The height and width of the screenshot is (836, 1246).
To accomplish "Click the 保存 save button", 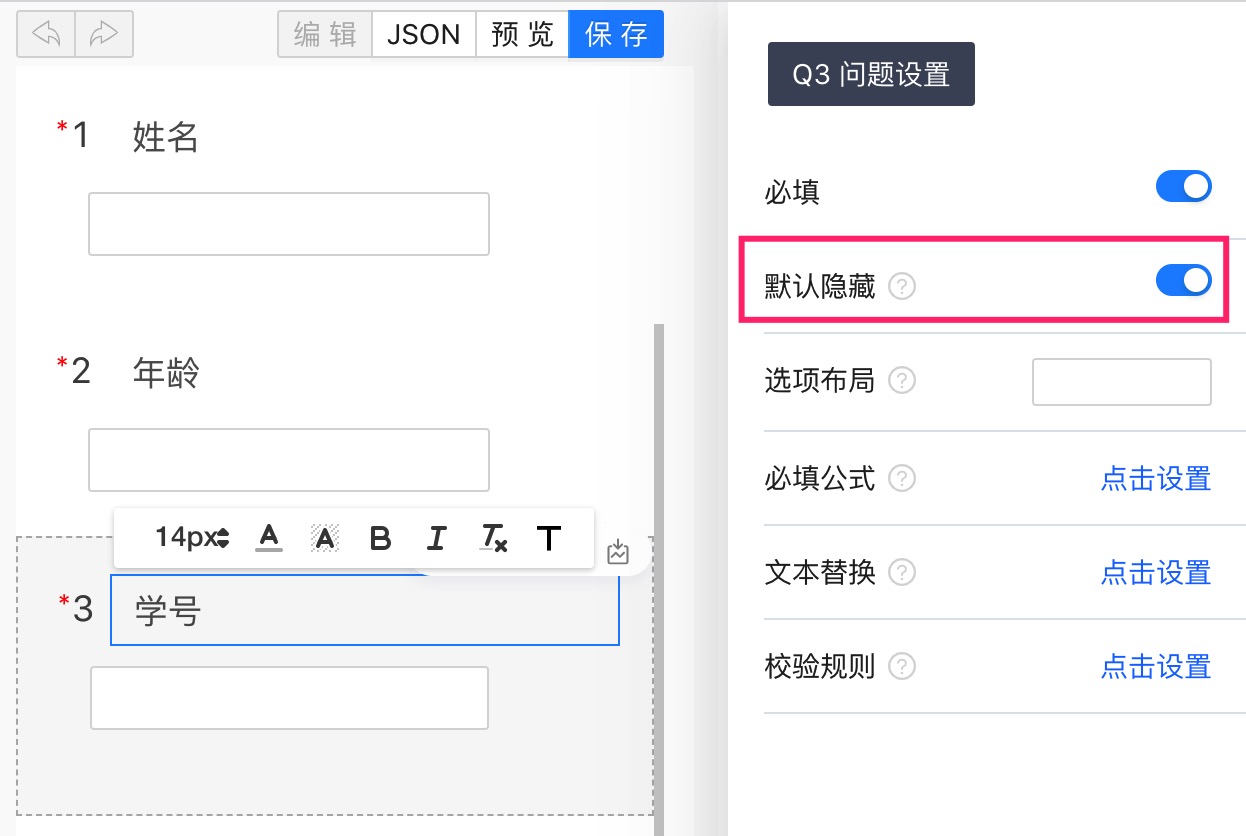I will pyautogui.click(x=616, y=34).
